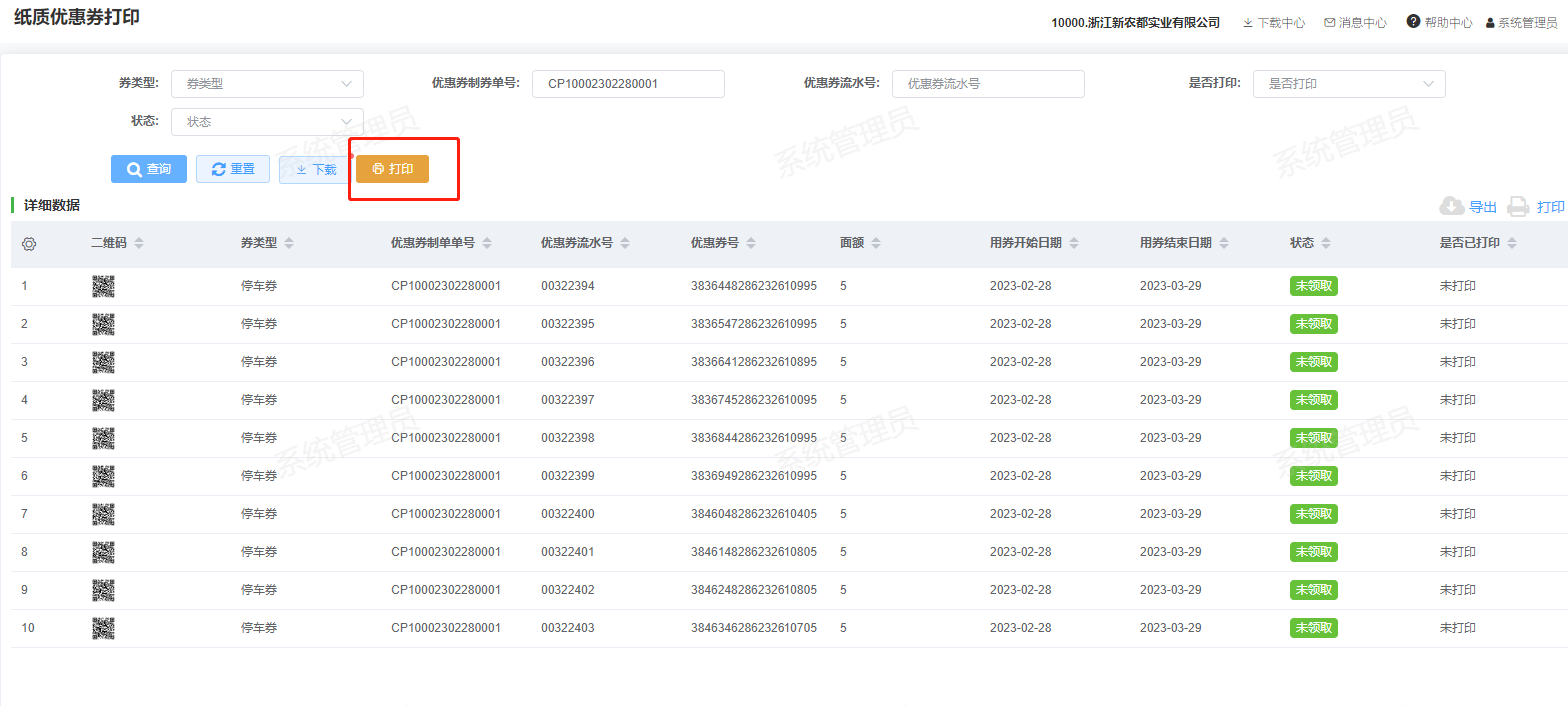Click the QR code in row 6

pyautogui.click(x=103, y=476)
